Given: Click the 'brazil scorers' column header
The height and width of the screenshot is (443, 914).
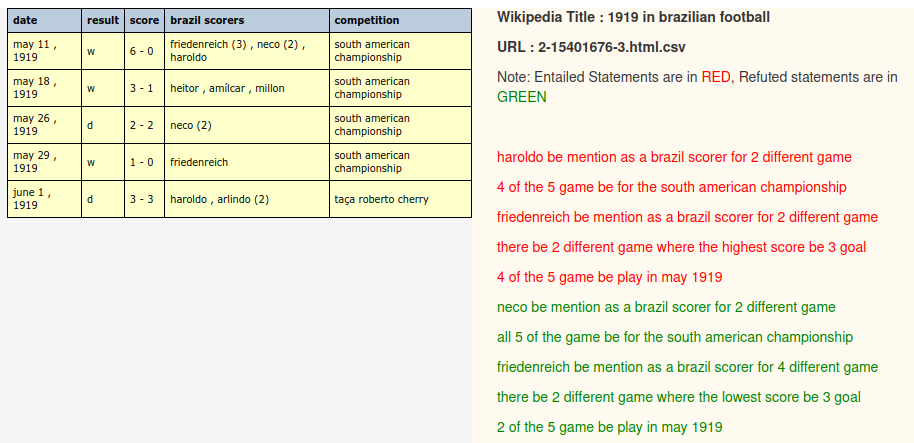Looking at the screenshot, I should click(247, 20).
